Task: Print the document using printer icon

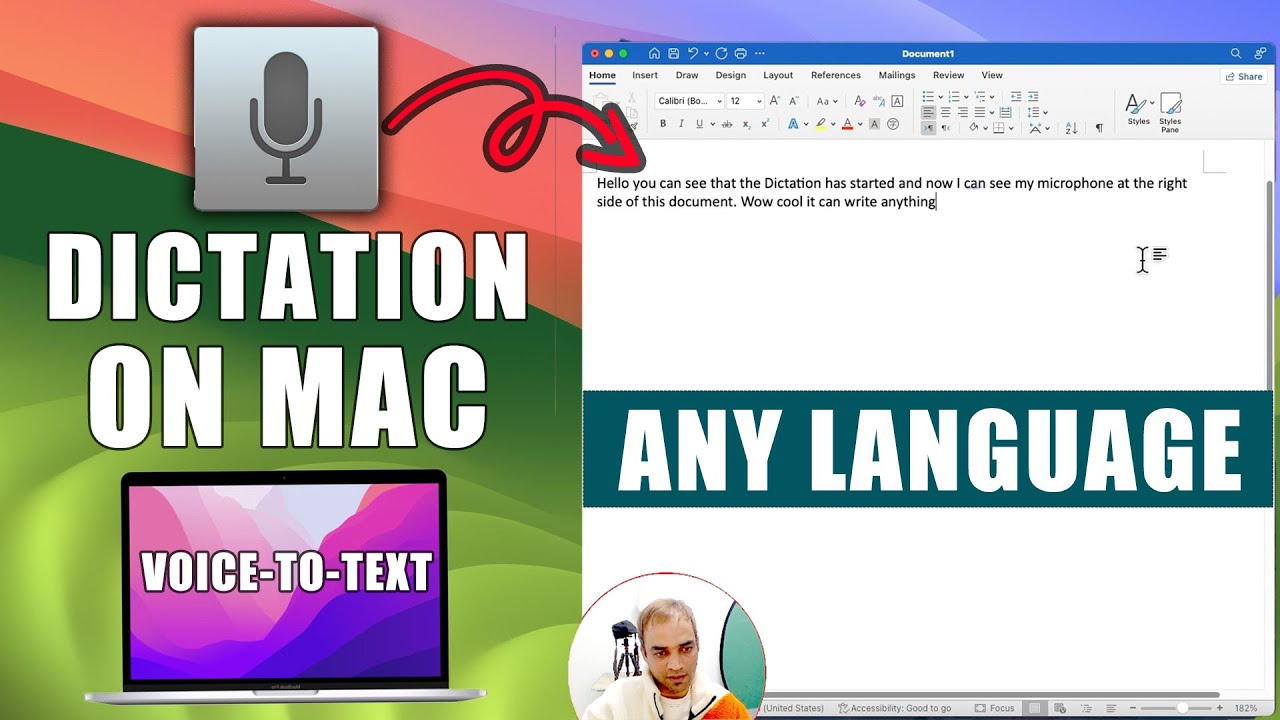Action: [741, 53]
